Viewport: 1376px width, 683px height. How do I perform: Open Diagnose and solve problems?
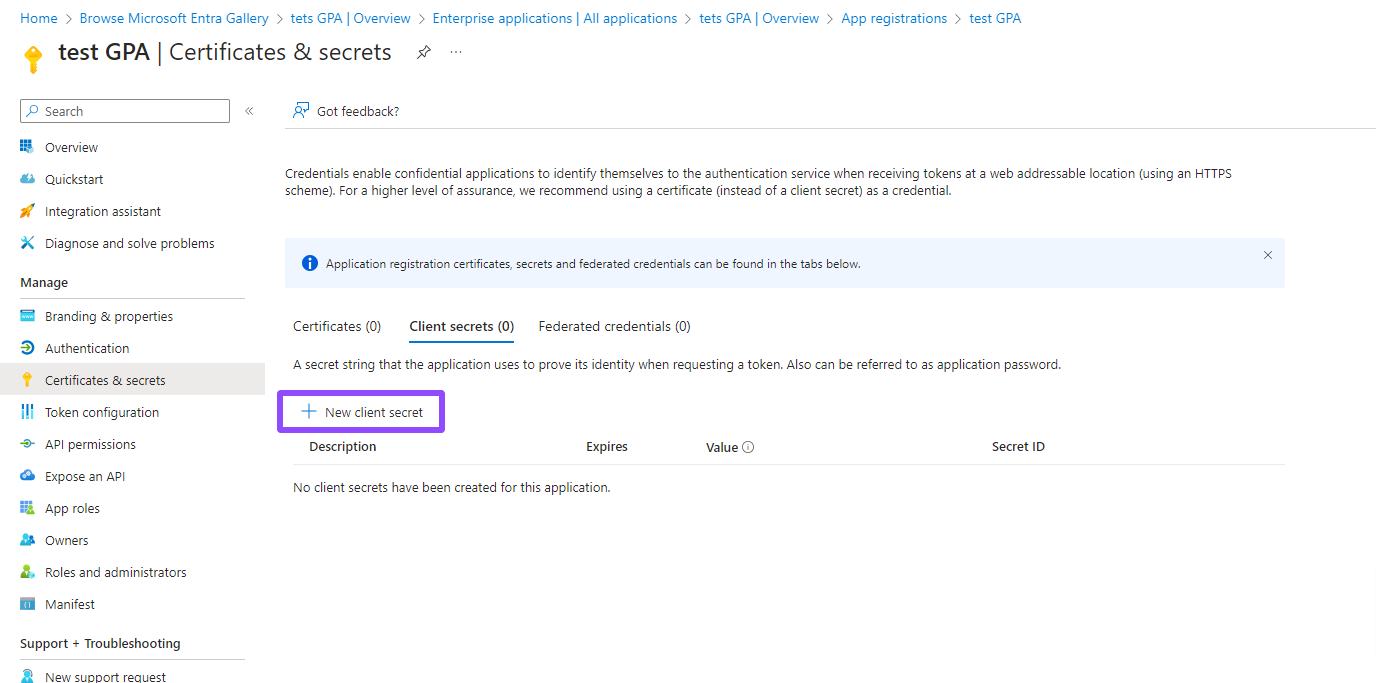coord(132,243)
